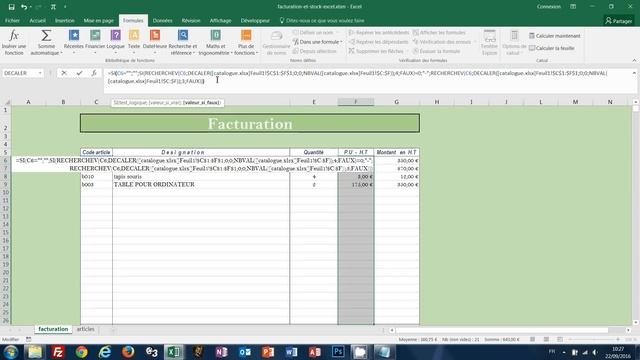Viewport: 640px width, 360px height.
Task: Collapse the expanded formula bar arrow
Action: coord(634,73)
